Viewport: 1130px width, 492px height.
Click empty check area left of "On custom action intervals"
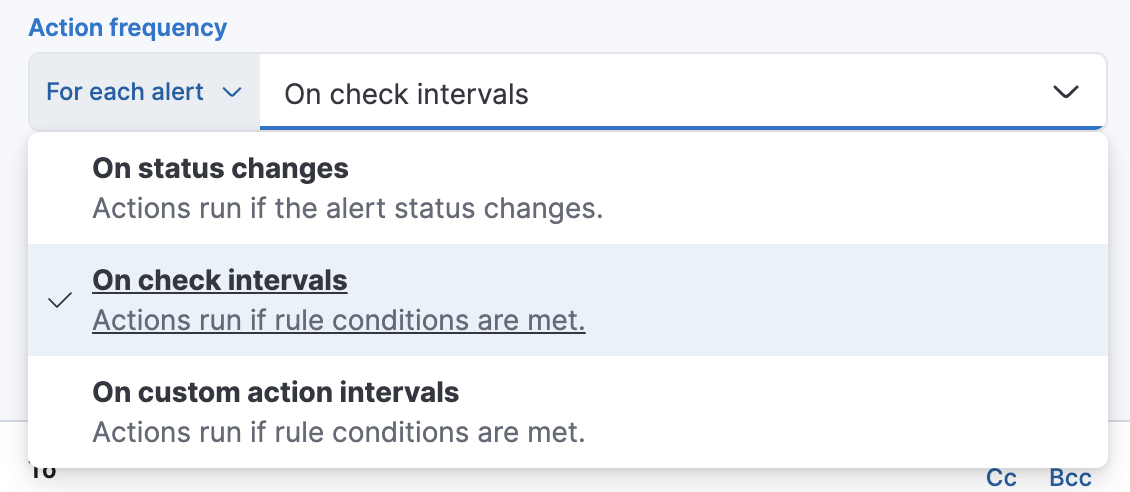point(60,412)
